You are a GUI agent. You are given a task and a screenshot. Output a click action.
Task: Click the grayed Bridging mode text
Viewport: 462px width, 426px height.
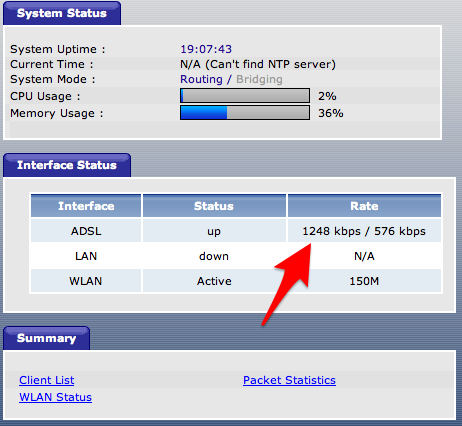pyautogui.click(x=259, y=79)
